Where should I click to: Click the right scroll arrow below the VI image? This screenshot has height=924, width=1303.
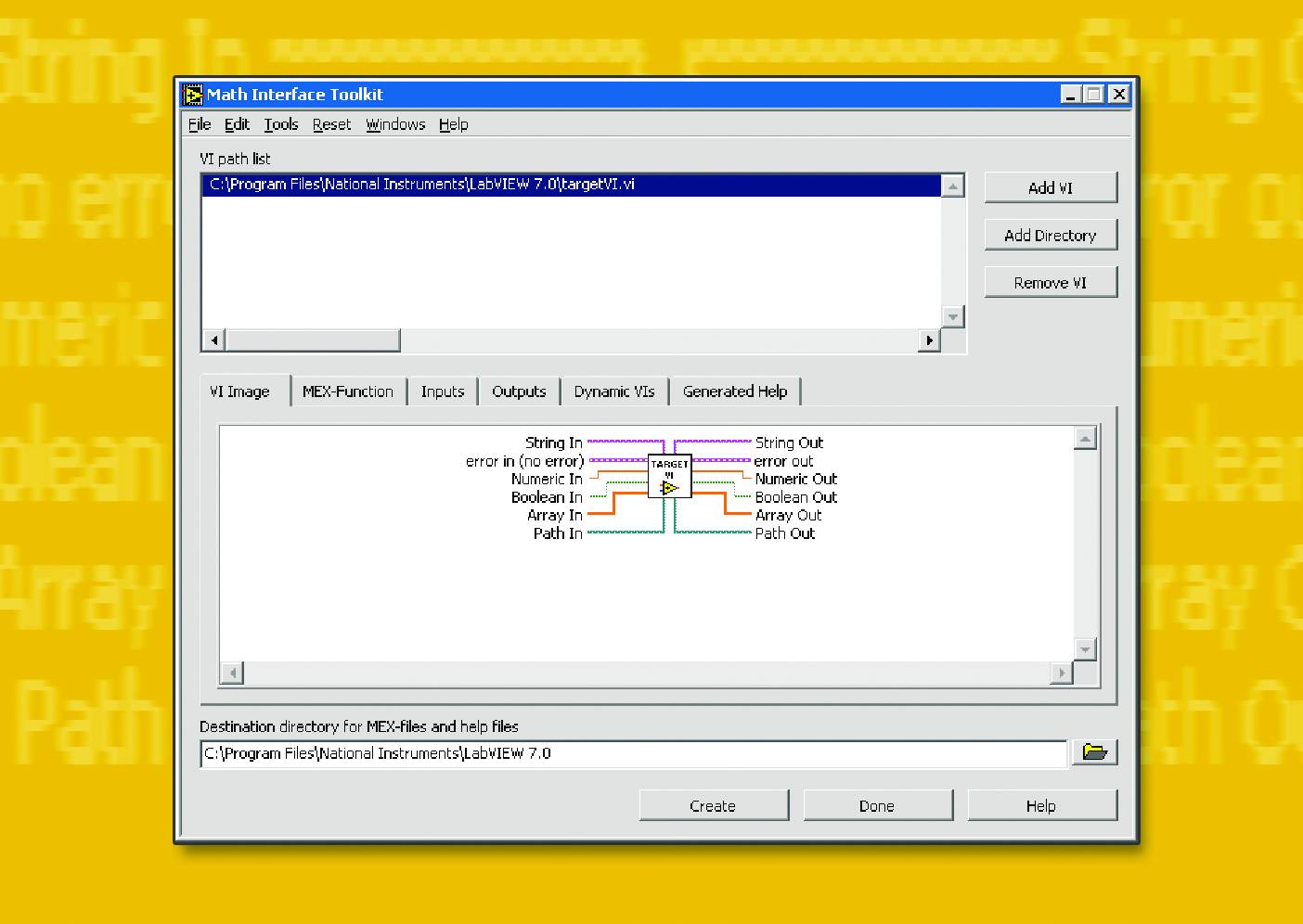[x=1061, y=673]
